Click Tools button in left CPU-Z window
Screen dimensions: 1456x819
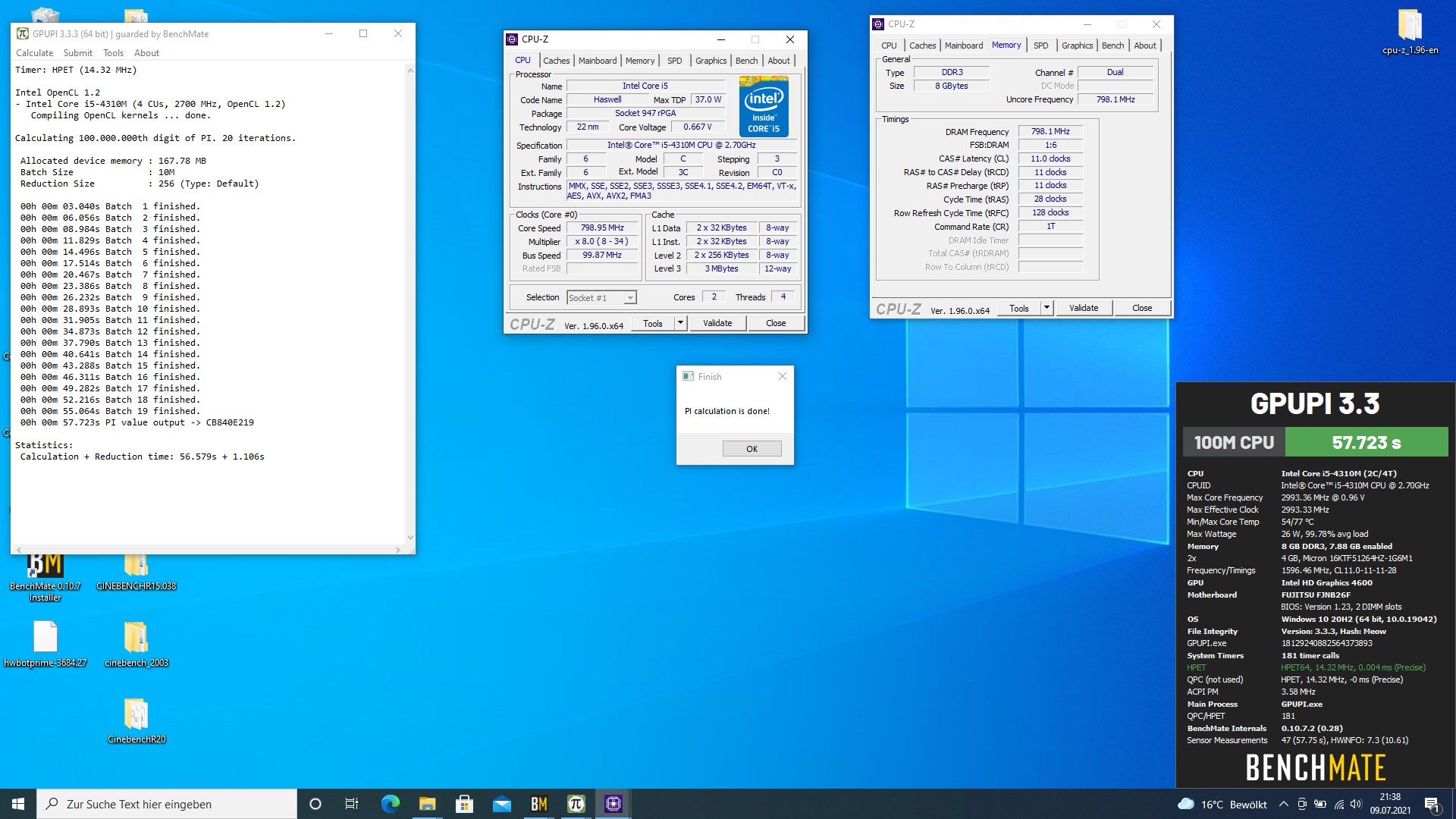click(x=653, y=323)
